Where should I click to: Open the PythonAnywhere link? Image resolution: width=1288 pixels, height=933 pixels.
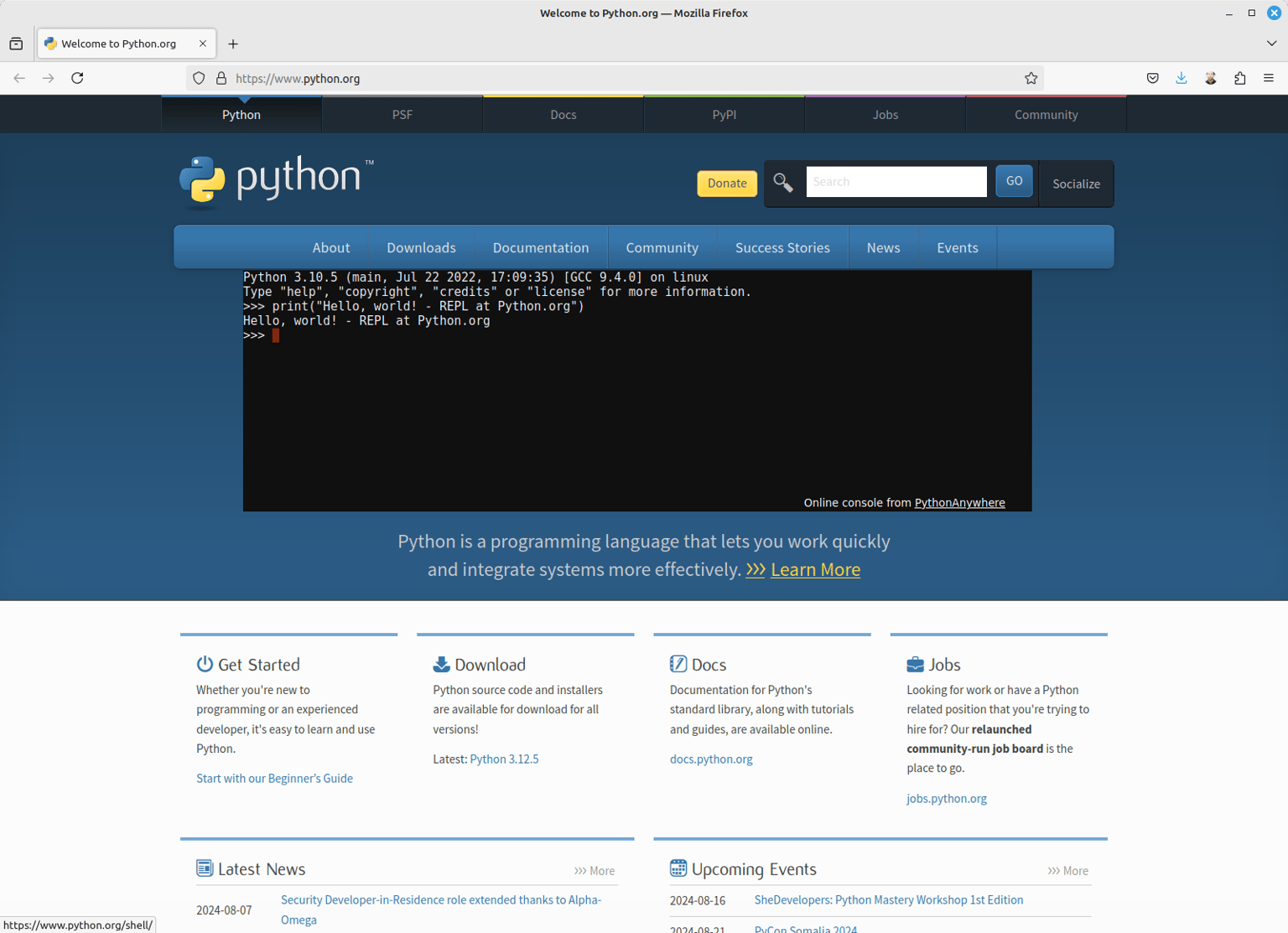point(959,502)
